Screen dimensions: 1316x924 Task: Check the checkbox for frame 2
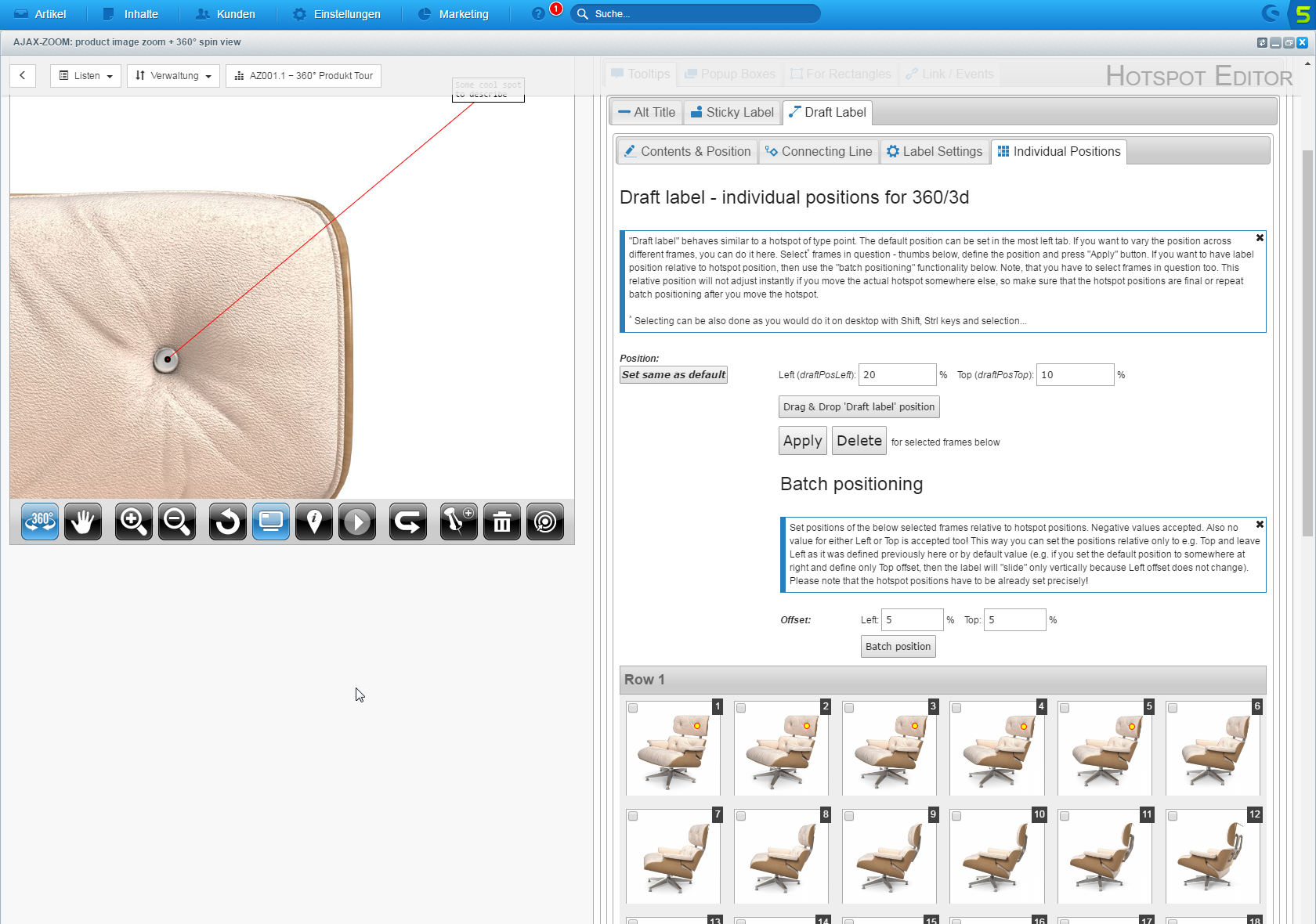point(741,708)
